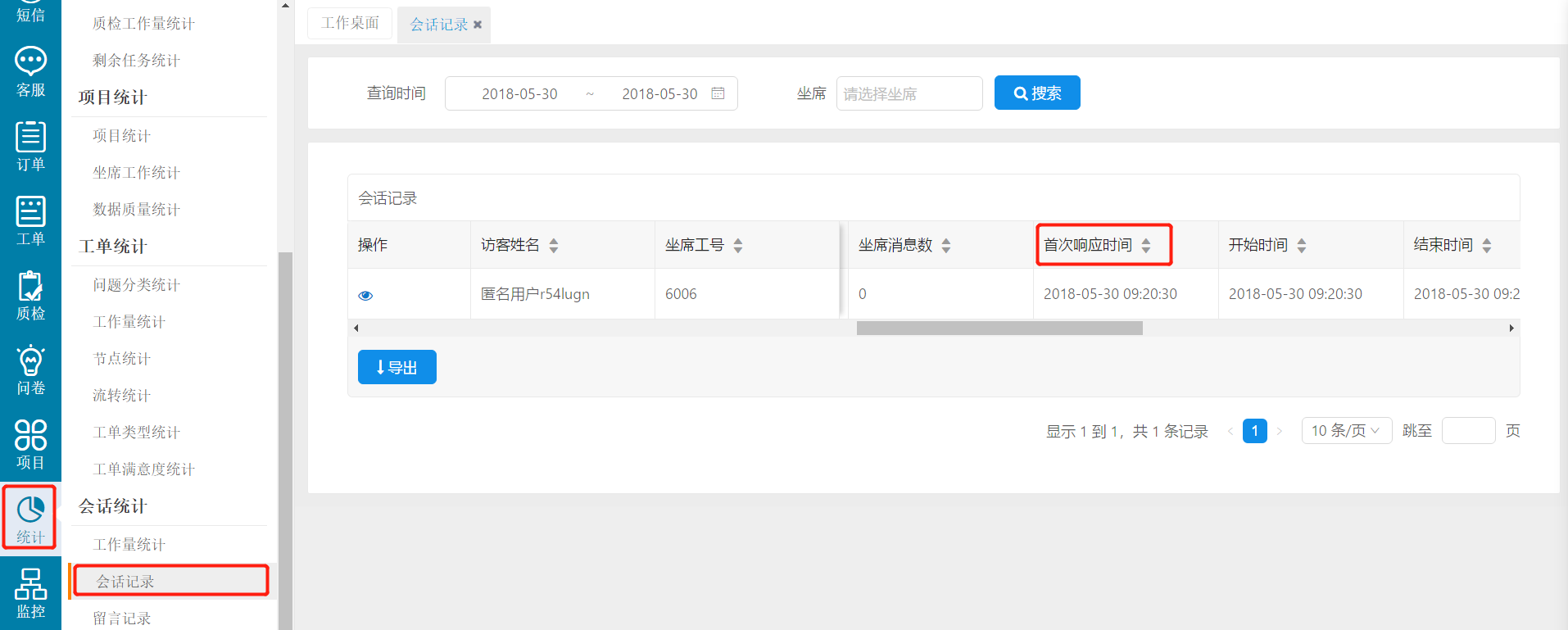Open the 坐席 agent selection dropdown
The height and width of the screenshot is (630, 1568).
coord(909,93)
